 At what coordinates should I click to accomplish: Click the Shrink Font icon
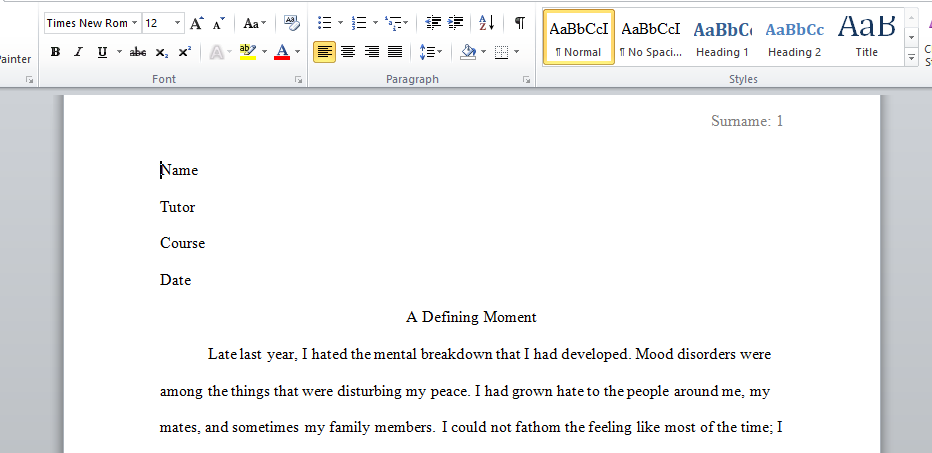(219, 23)
